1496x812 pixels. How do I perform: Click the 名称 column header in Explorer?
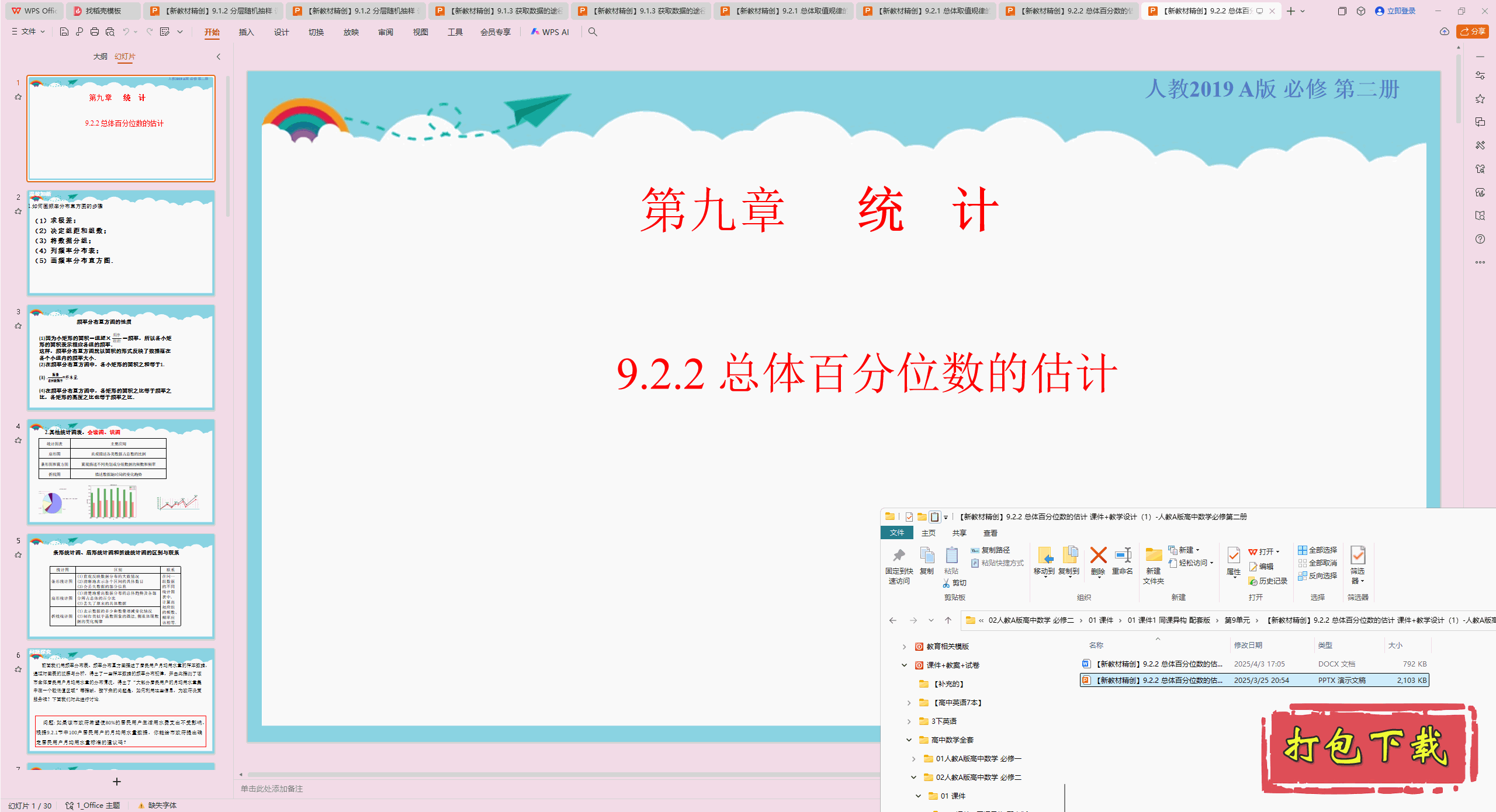(1096, 646)
